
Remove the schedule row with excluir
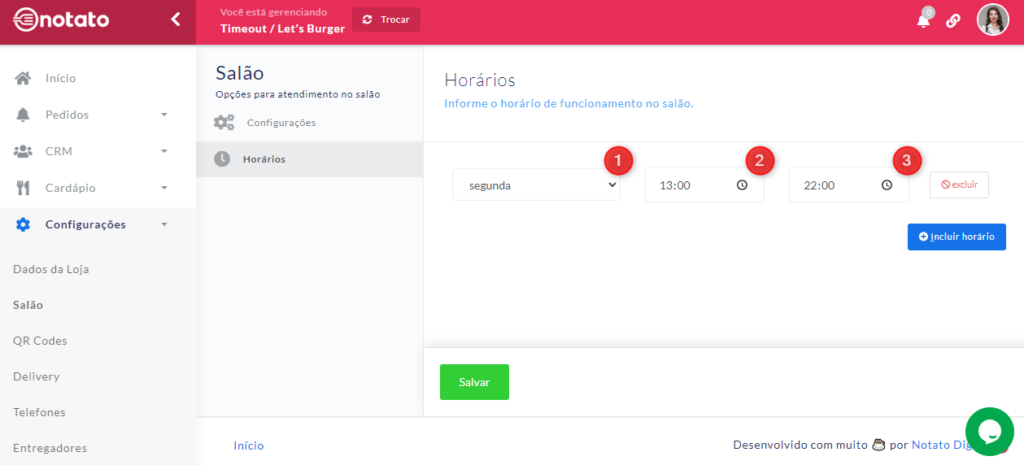pos(959,185)
